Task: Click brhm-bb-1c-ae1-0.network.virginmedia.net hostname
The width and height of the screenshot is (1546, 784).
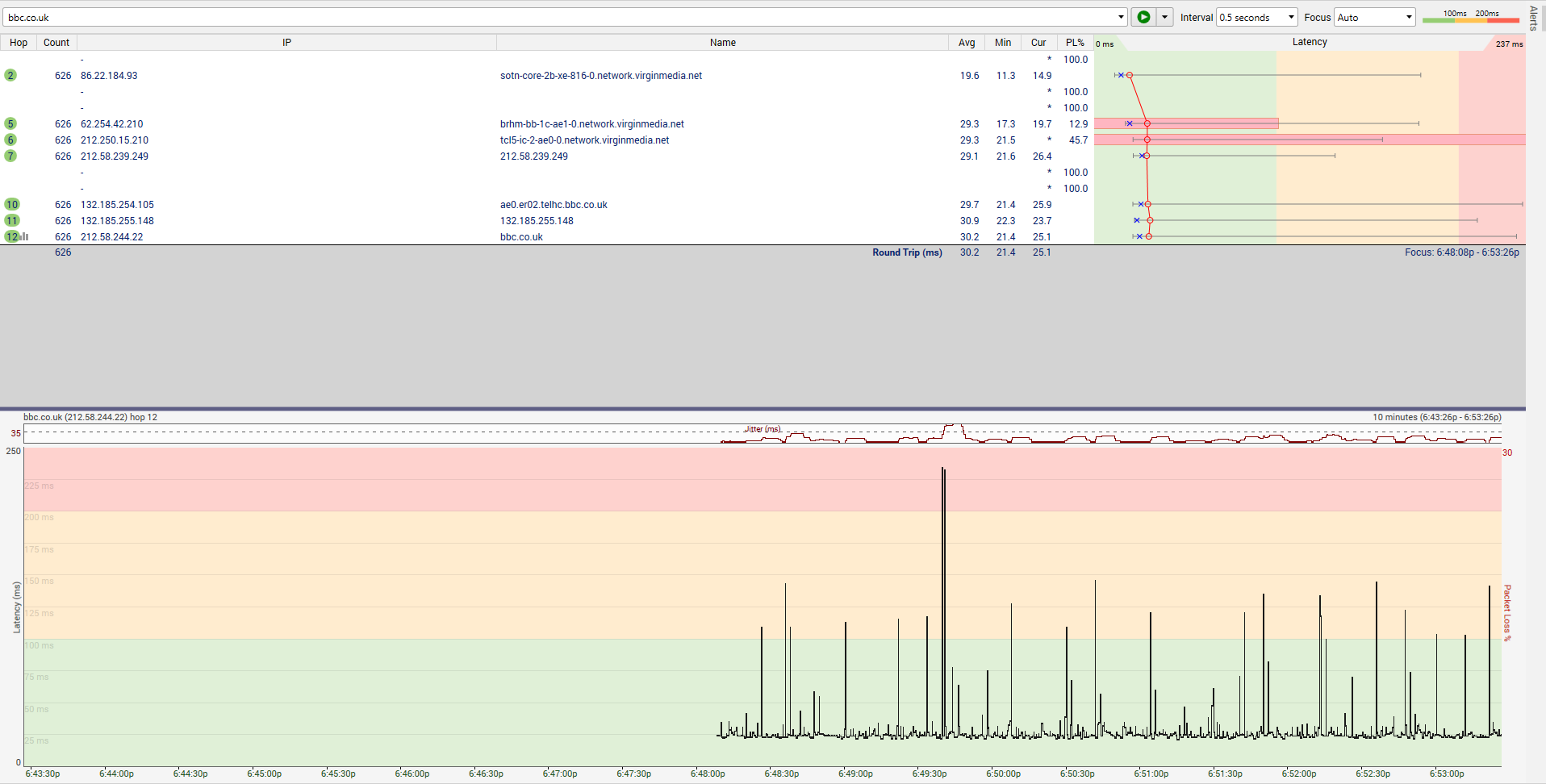Action: click(592, 124)
